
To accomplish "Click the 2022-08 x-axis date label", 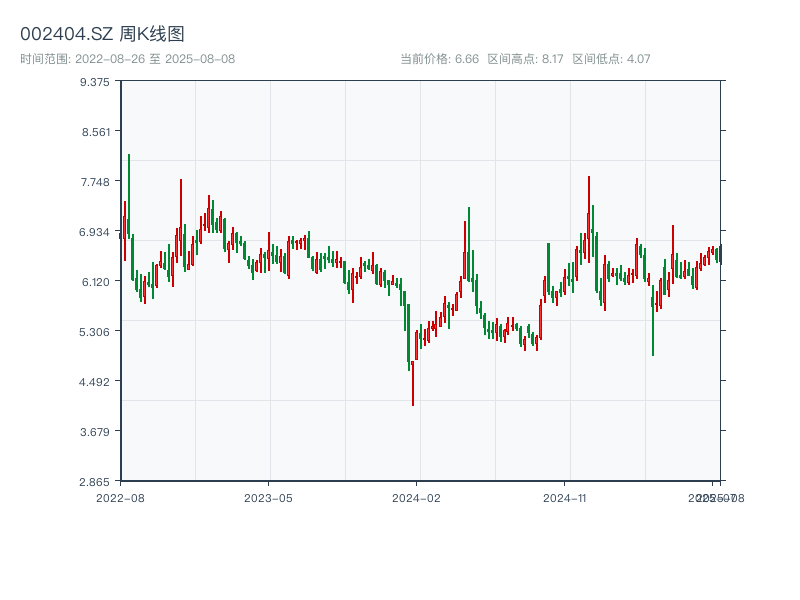I will coord(120,497).
